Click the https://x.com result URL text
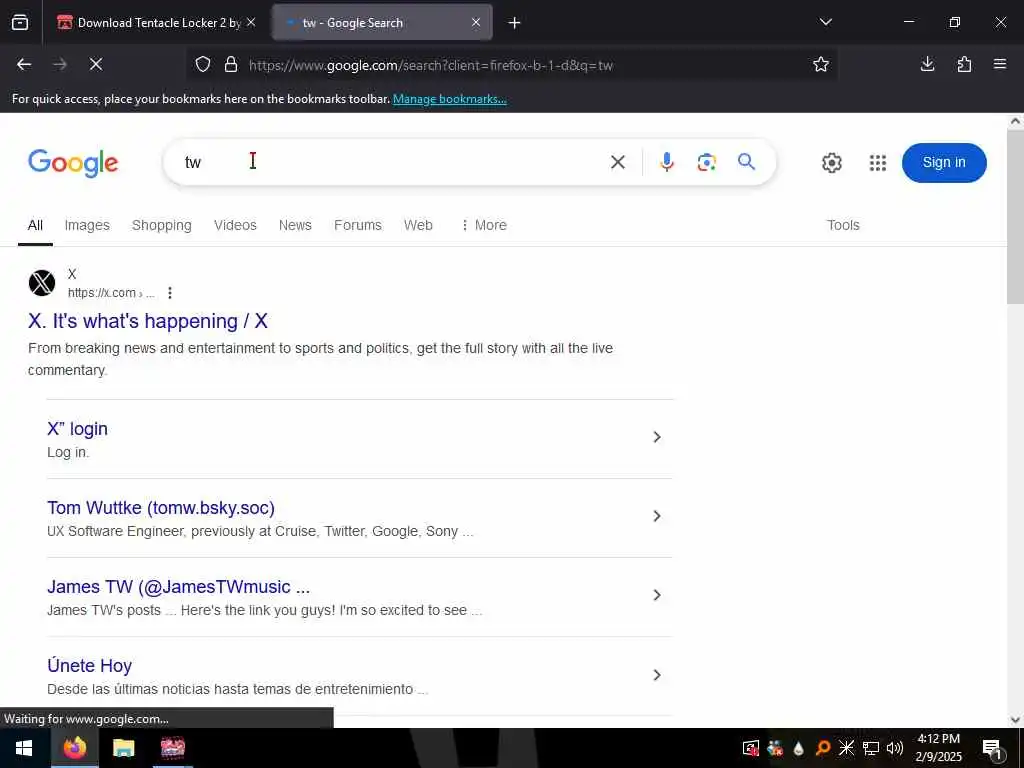This screenshot has height=768, width=1024. click(x=111, y=293)
